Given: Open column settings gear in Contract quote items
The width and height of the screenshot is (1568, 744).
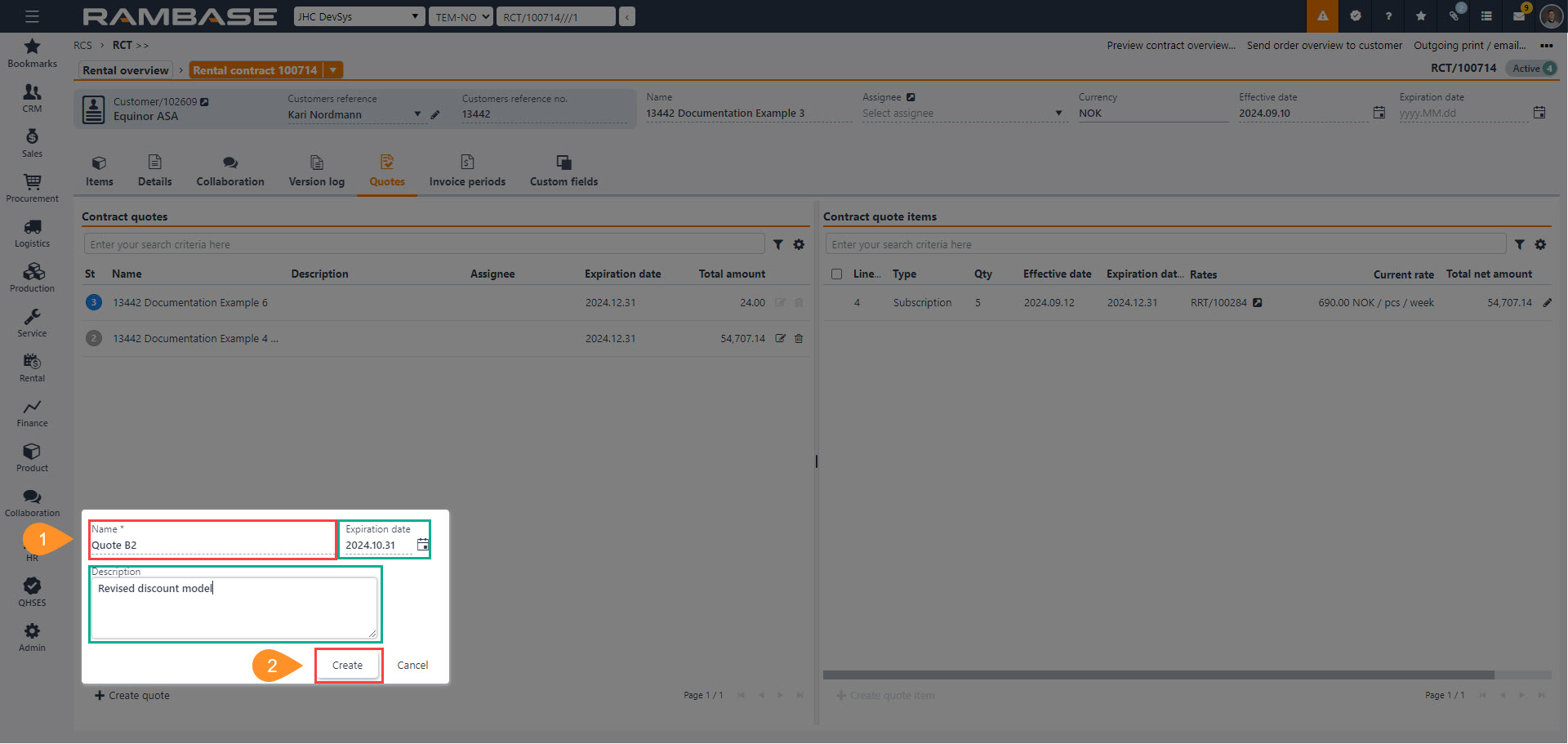Looking at the screenshot, I should 1540,244.
